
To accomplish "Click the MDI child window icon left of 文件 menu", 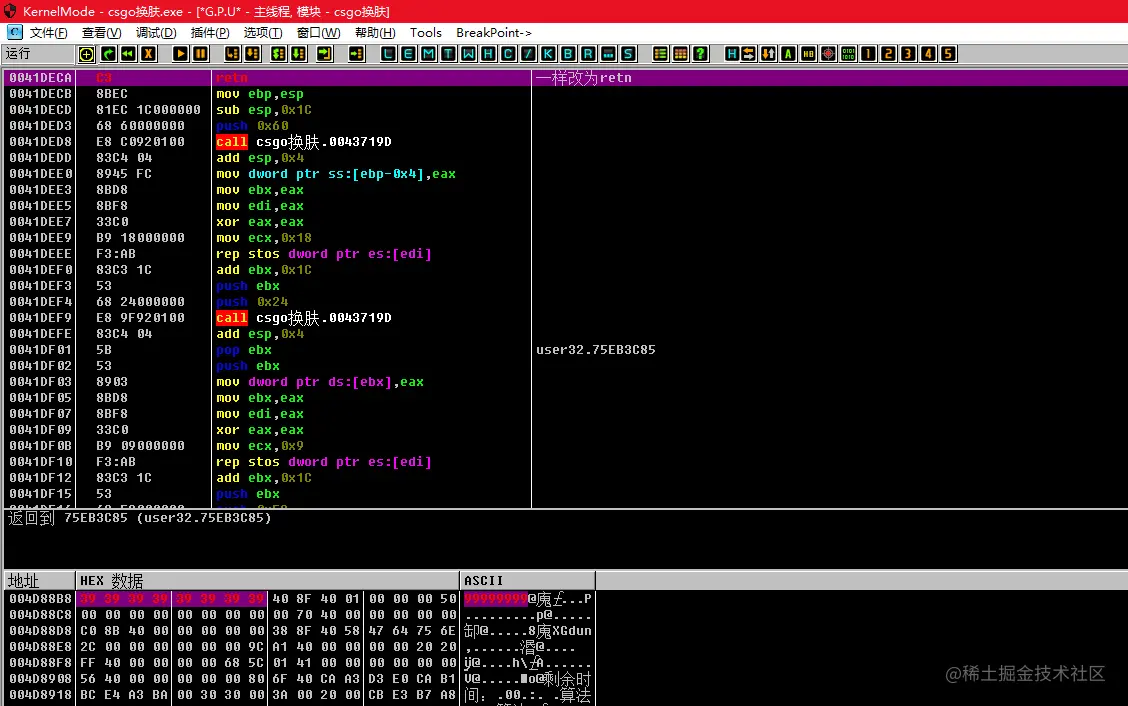I will (14, 32).
